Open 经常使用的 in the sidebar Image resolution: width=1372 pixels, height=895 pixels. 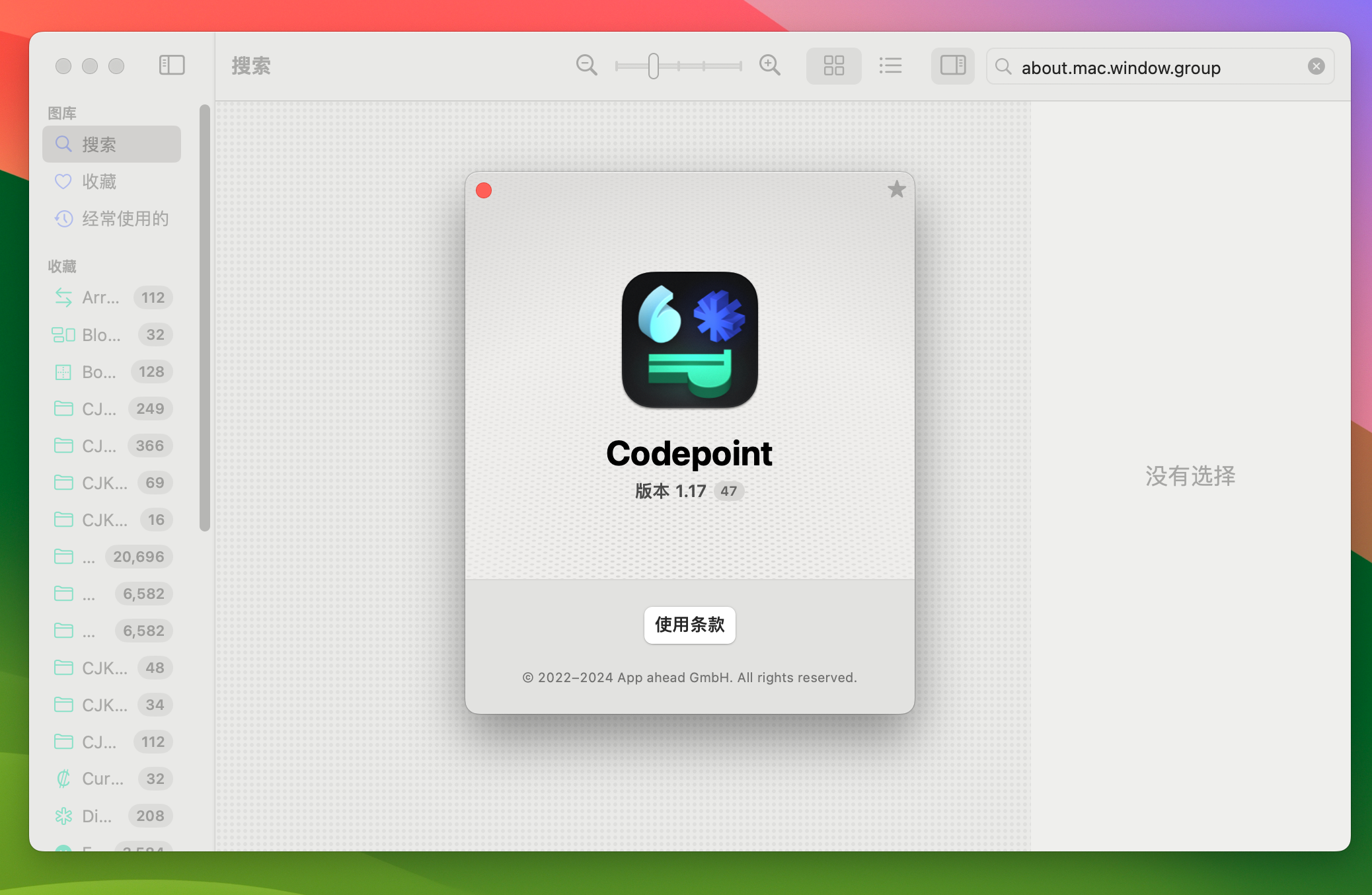point(112,218)
